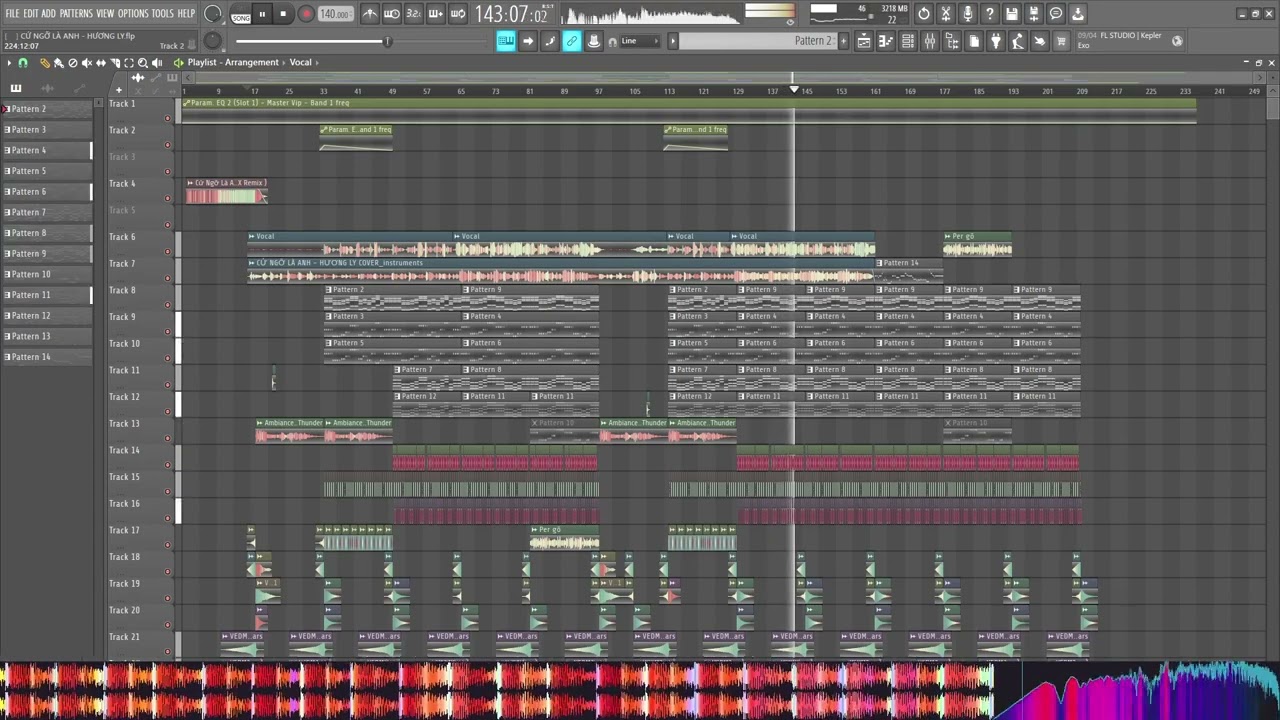Viewport: 1280px width, 720px height.
Task: Toggle mute dot for Track 18
Action: click(167, 572)
